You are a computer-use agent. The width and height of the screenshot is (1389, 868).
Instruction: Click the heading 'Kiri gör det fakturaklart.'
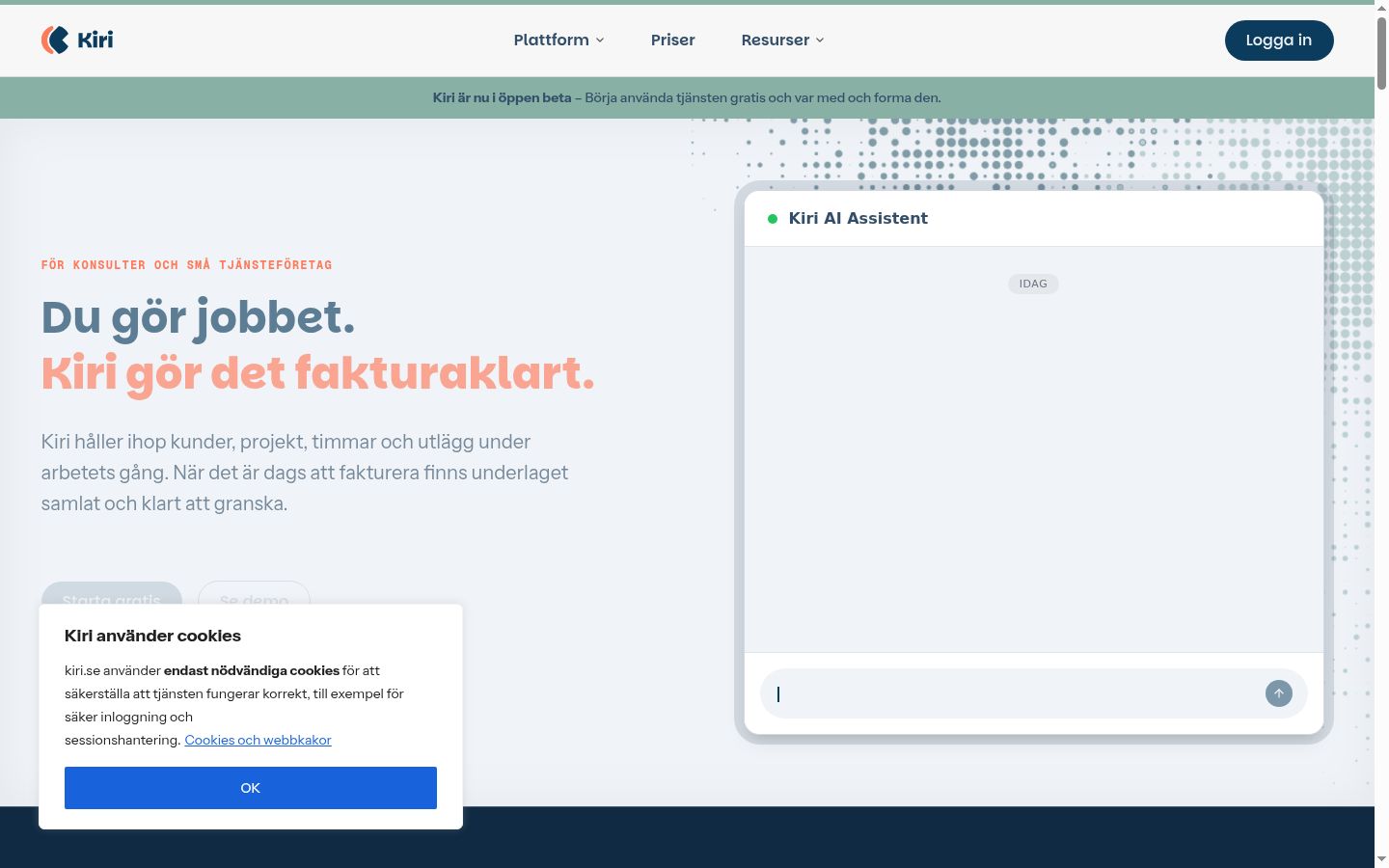[317, 373]
